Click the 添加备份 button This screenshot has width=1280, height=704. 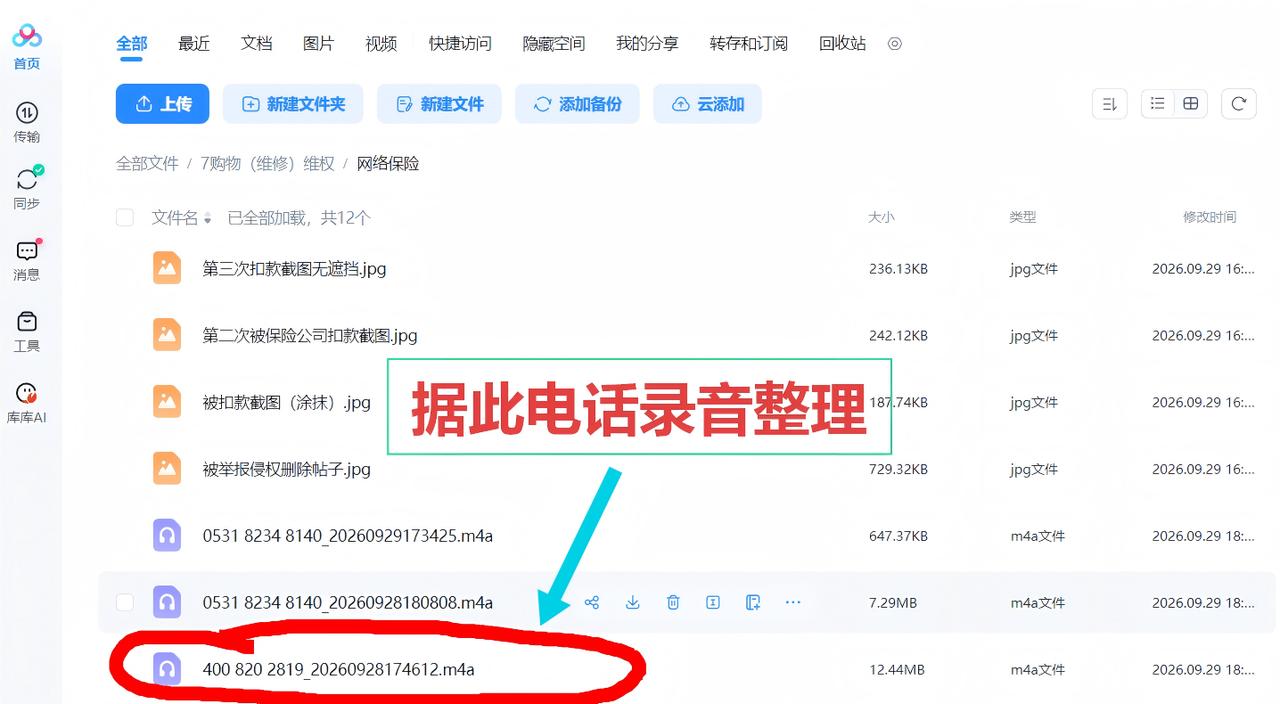click(578, 104)
